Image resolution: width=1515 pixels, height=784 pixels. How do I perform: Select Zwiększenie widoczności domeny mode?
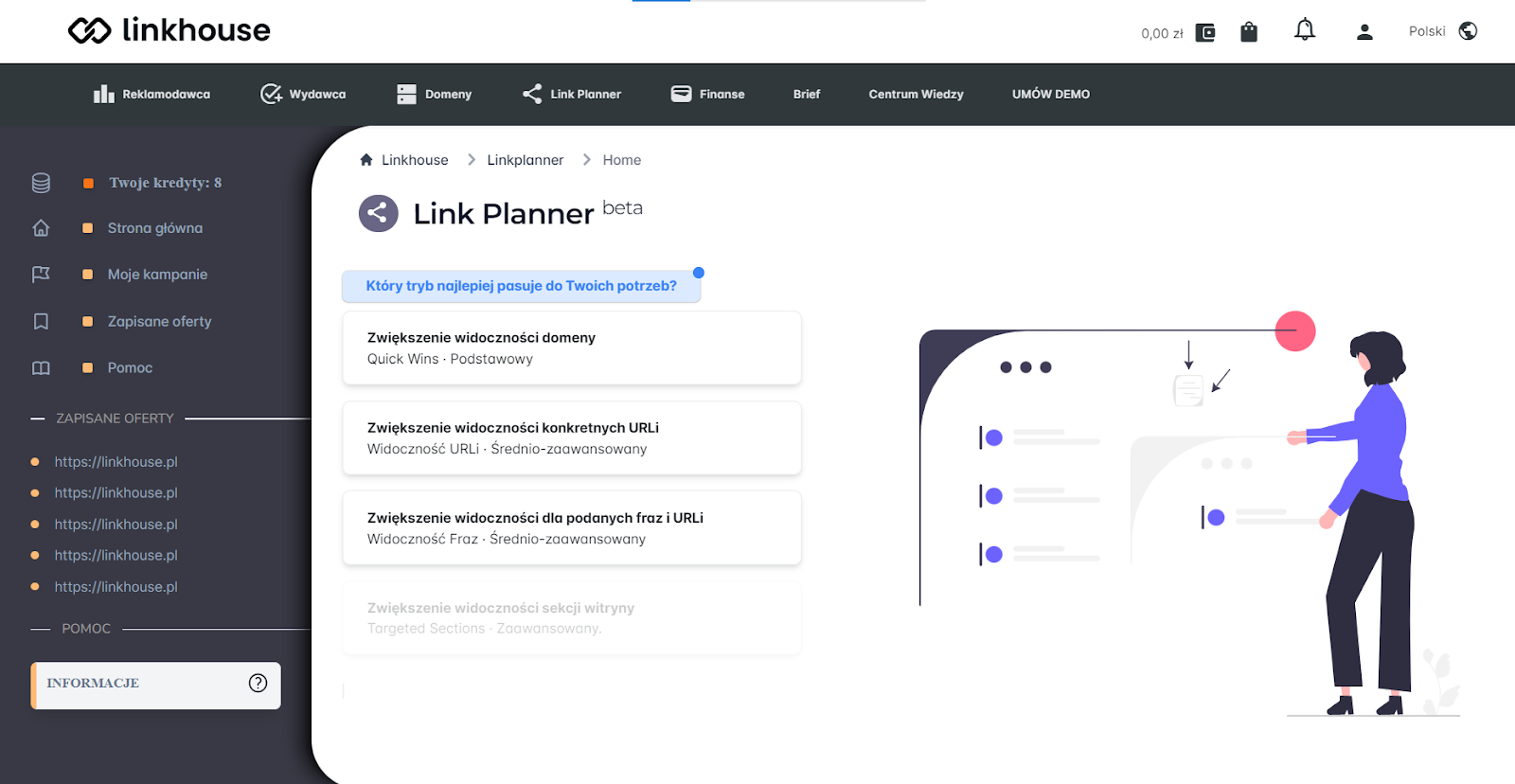pyautogui.click(x=572, y=348)
